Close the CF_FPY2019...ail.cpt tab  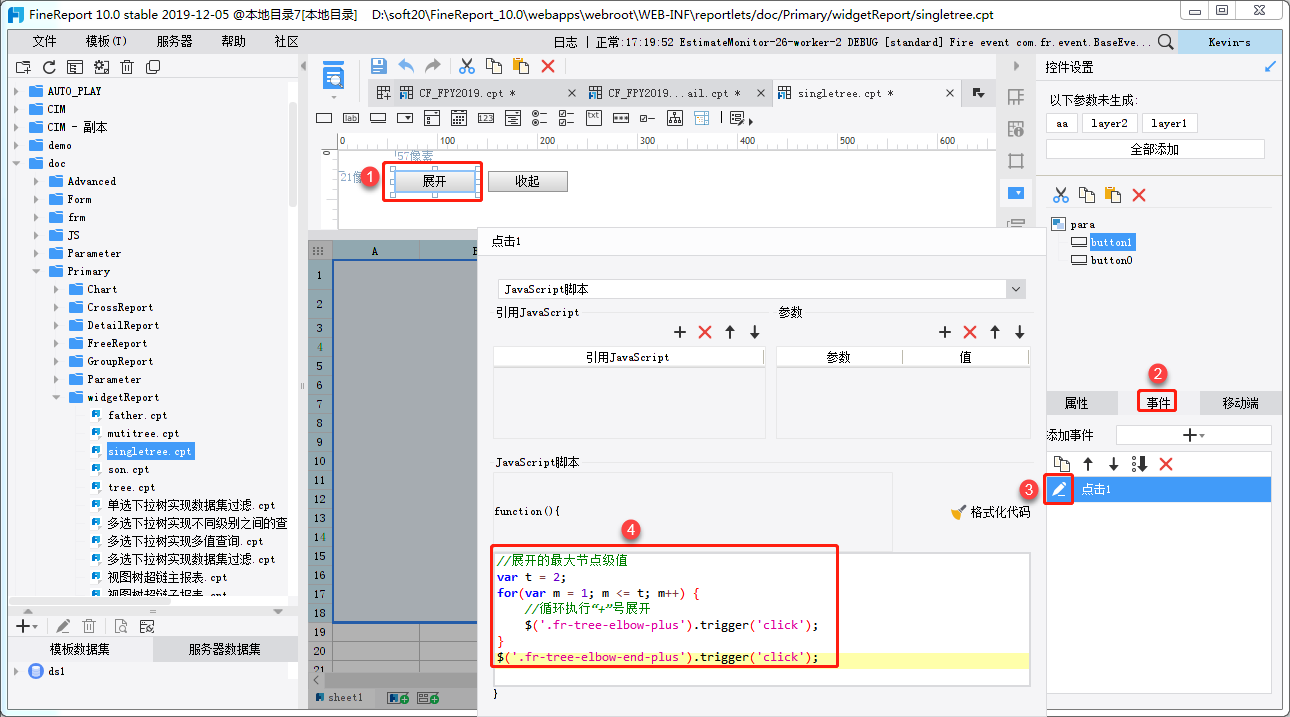pyautogui.click(x=761, y=93)
